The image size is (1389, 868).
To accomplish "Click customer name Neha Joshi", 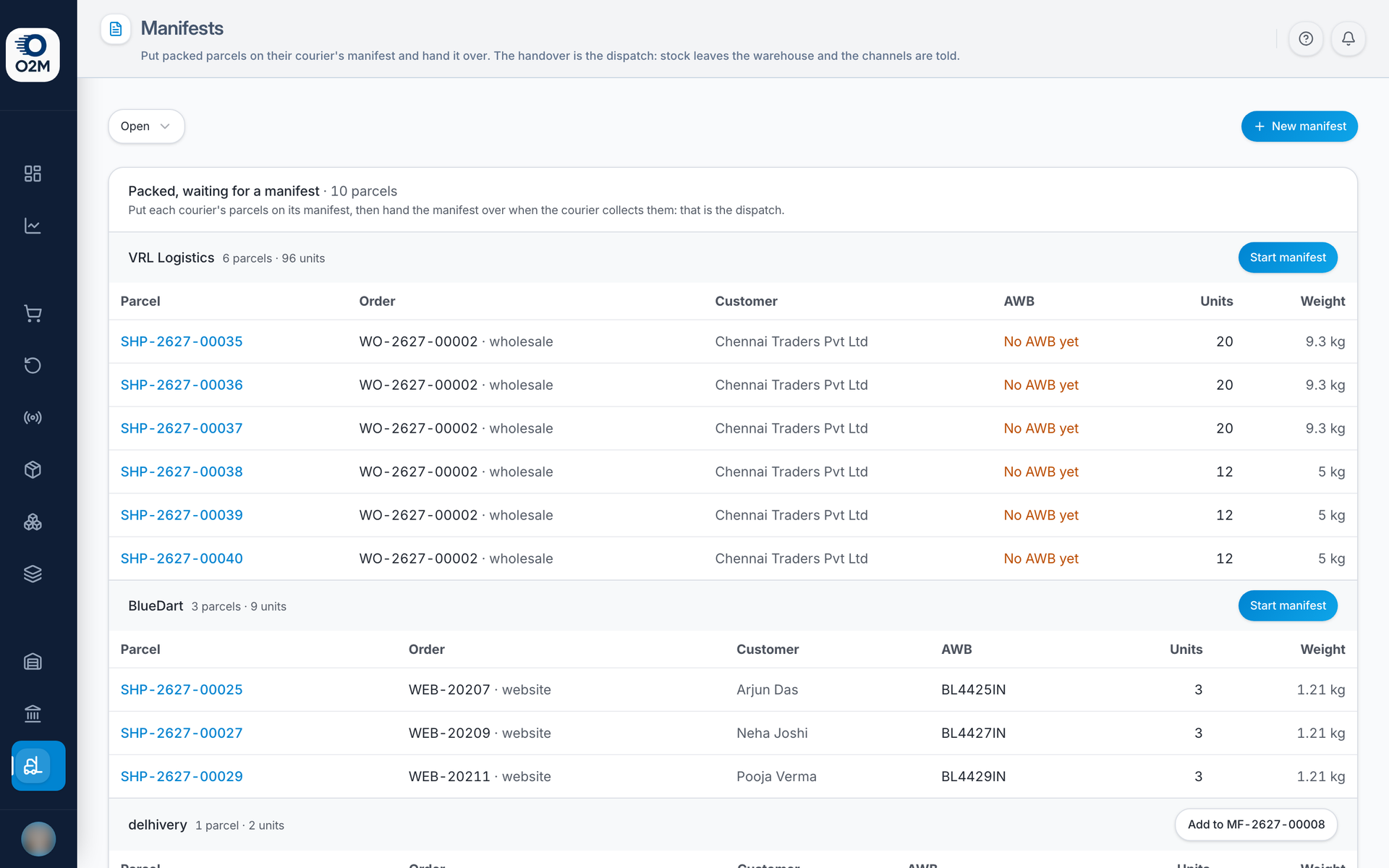I will click(x=772, y=733).
